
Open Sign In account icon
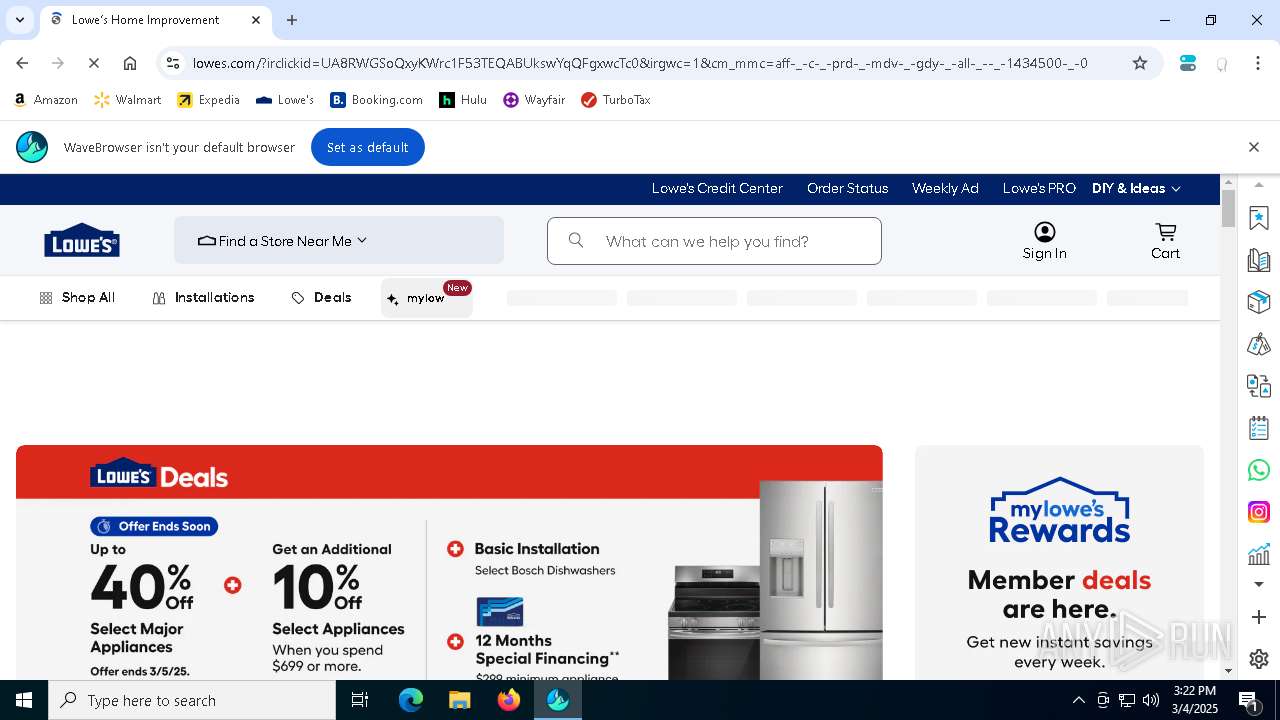coord(1044,241)
